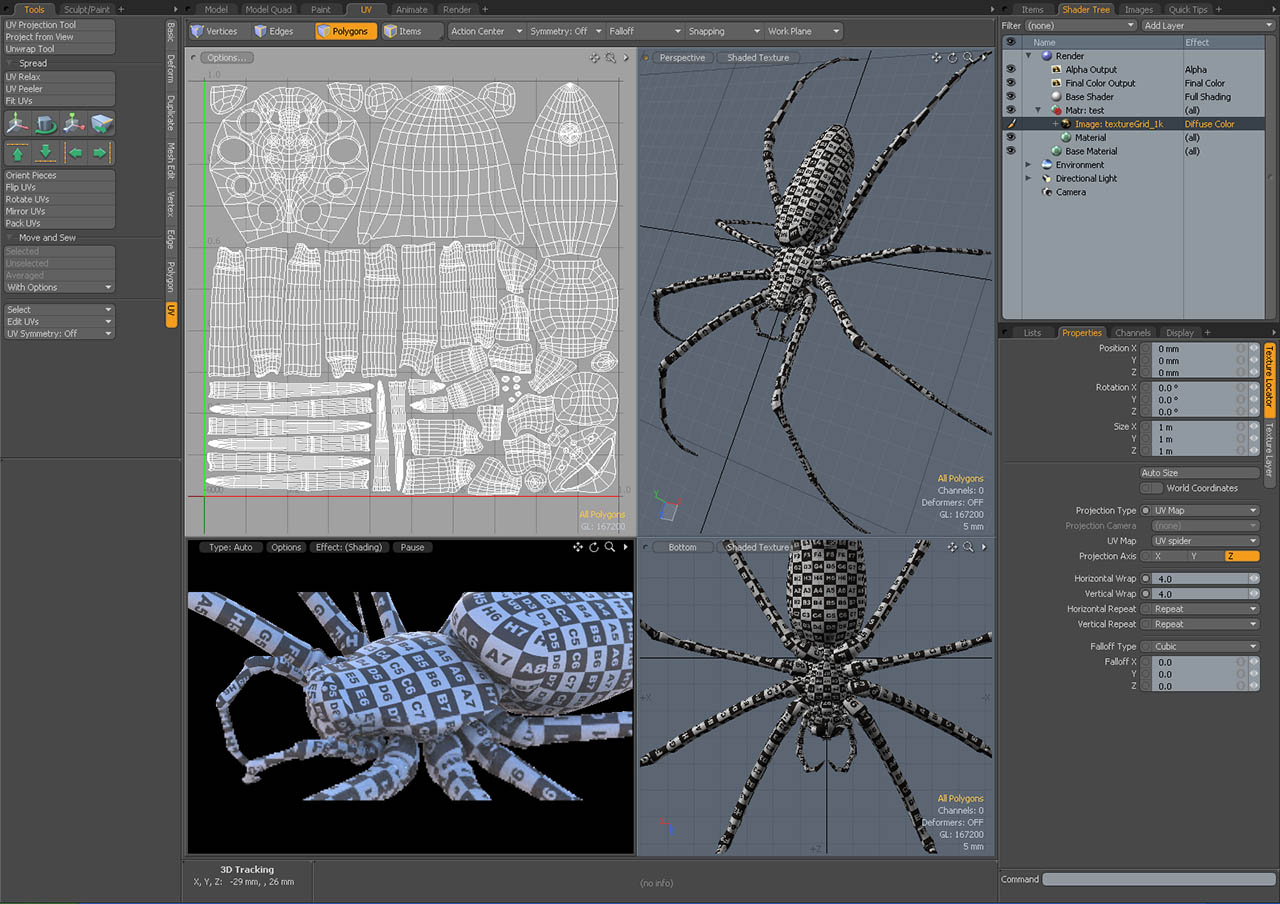Expand the Environment tree item
Screen dimensions: 1280x904
(1028, 165)
